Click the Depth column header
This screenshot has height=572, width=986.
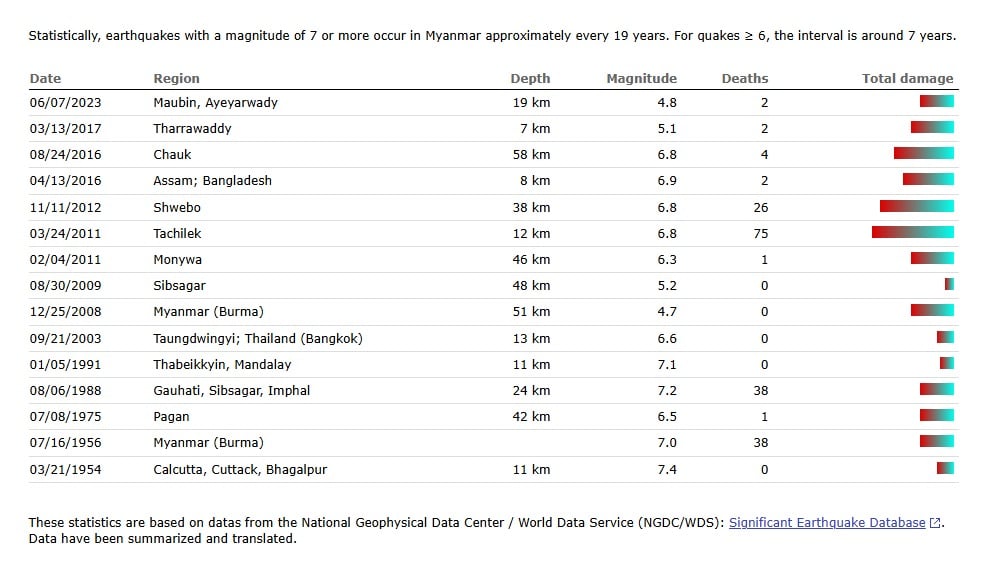click(x=530, y=79)
